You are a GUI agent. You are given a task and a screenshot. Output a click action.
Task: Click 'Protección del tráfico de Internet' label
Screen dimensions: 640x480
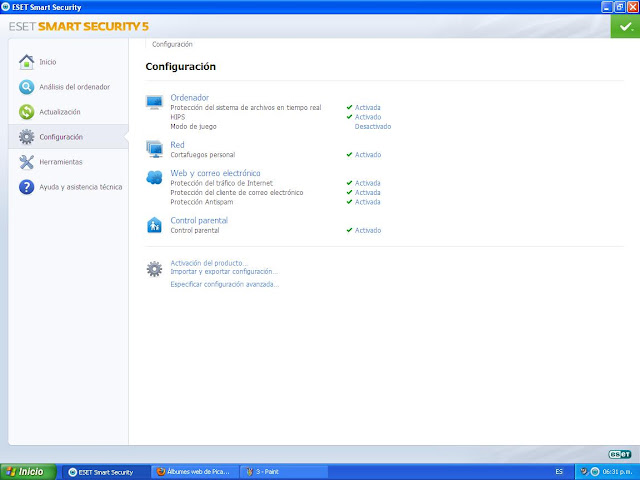pyautogui.click(x=222, y=183)
